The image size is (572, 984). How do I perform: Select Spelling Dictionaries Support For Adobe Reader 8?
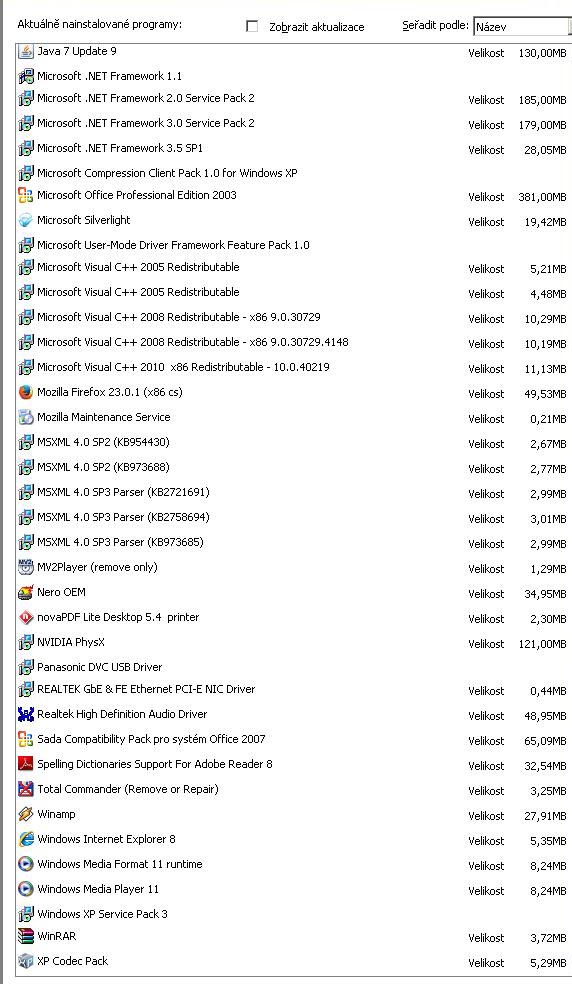point(293,764)
